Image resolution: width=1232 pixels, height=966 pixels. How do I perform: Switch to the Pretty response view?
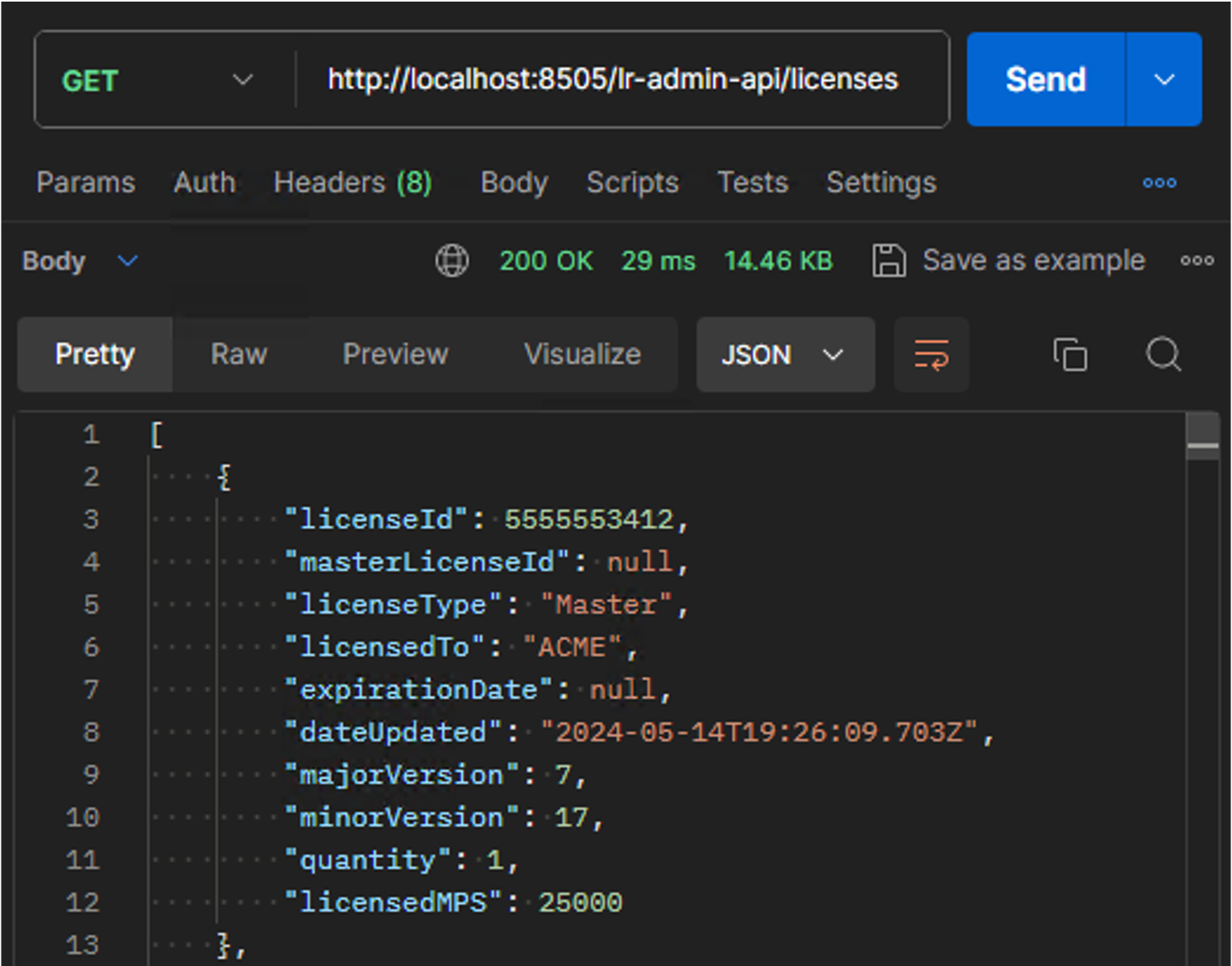coord(94,354)
